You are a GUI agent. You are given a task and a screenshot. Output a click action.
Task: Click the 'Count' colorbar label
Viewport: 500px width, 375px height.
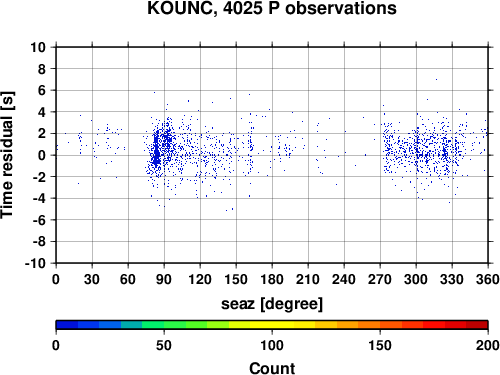pyautogui.click(x=272, y=368)
